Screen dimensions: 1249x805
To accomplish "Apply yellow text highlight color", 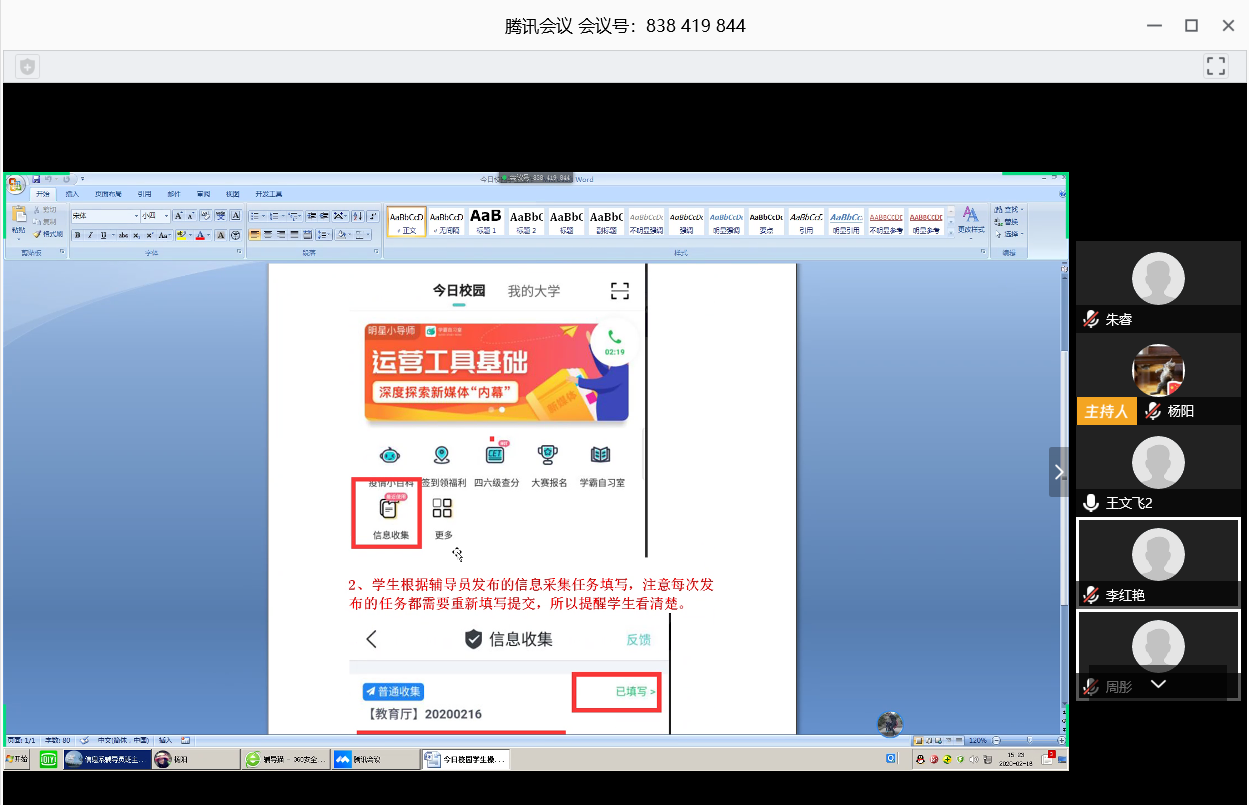I will 181,235.
